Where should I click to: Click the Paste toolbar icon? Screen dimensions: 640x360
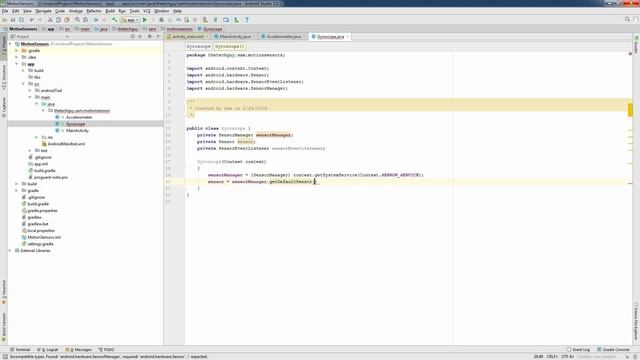(x=67, y=20)
